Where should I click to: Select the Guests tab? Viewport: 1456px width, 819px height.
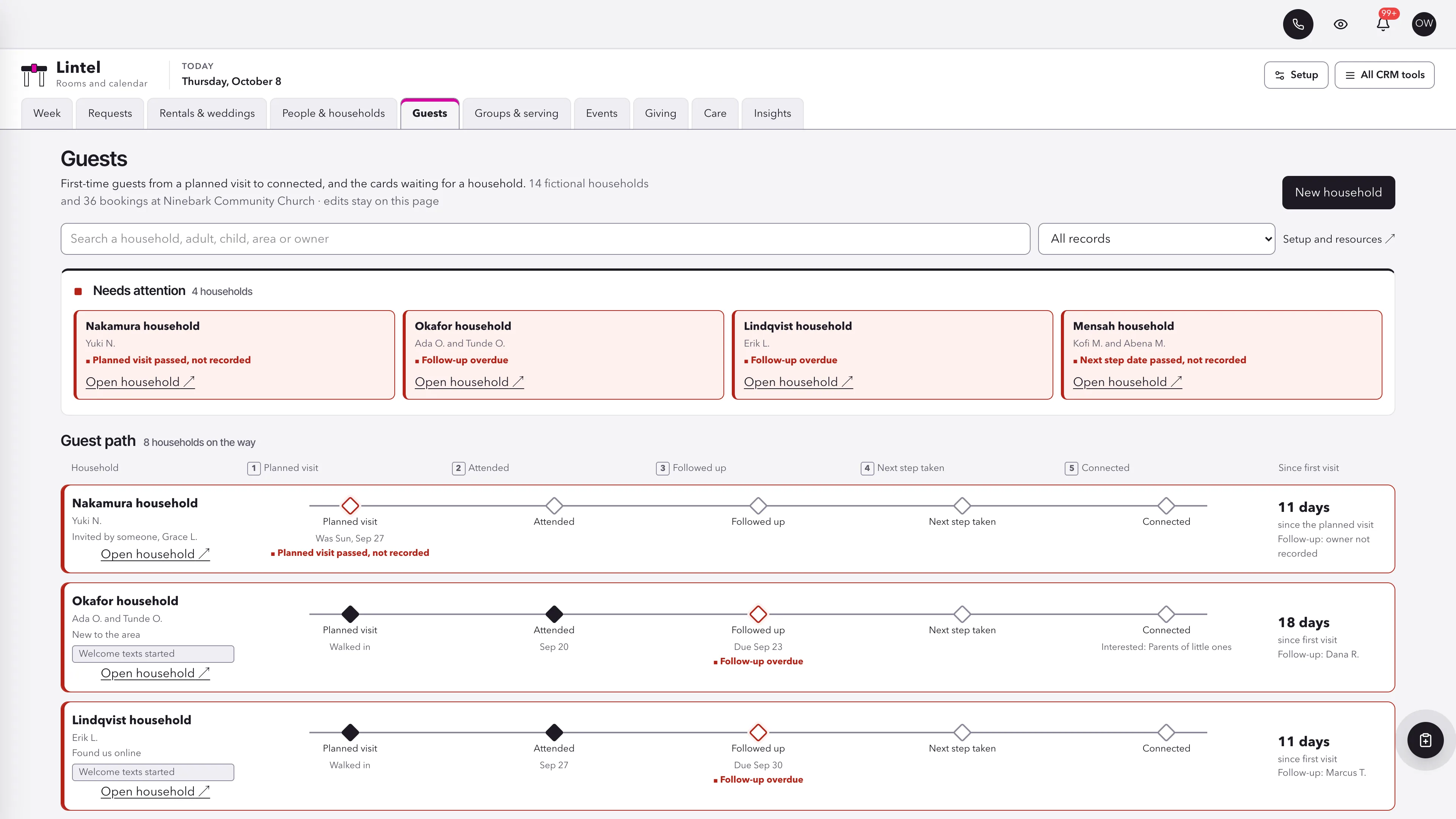pyautogui.click(x=430, y=113)
